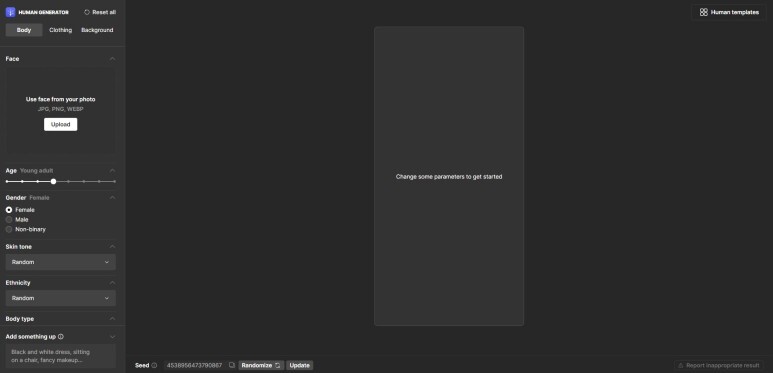Click the Human Generator logo icon

10,12
